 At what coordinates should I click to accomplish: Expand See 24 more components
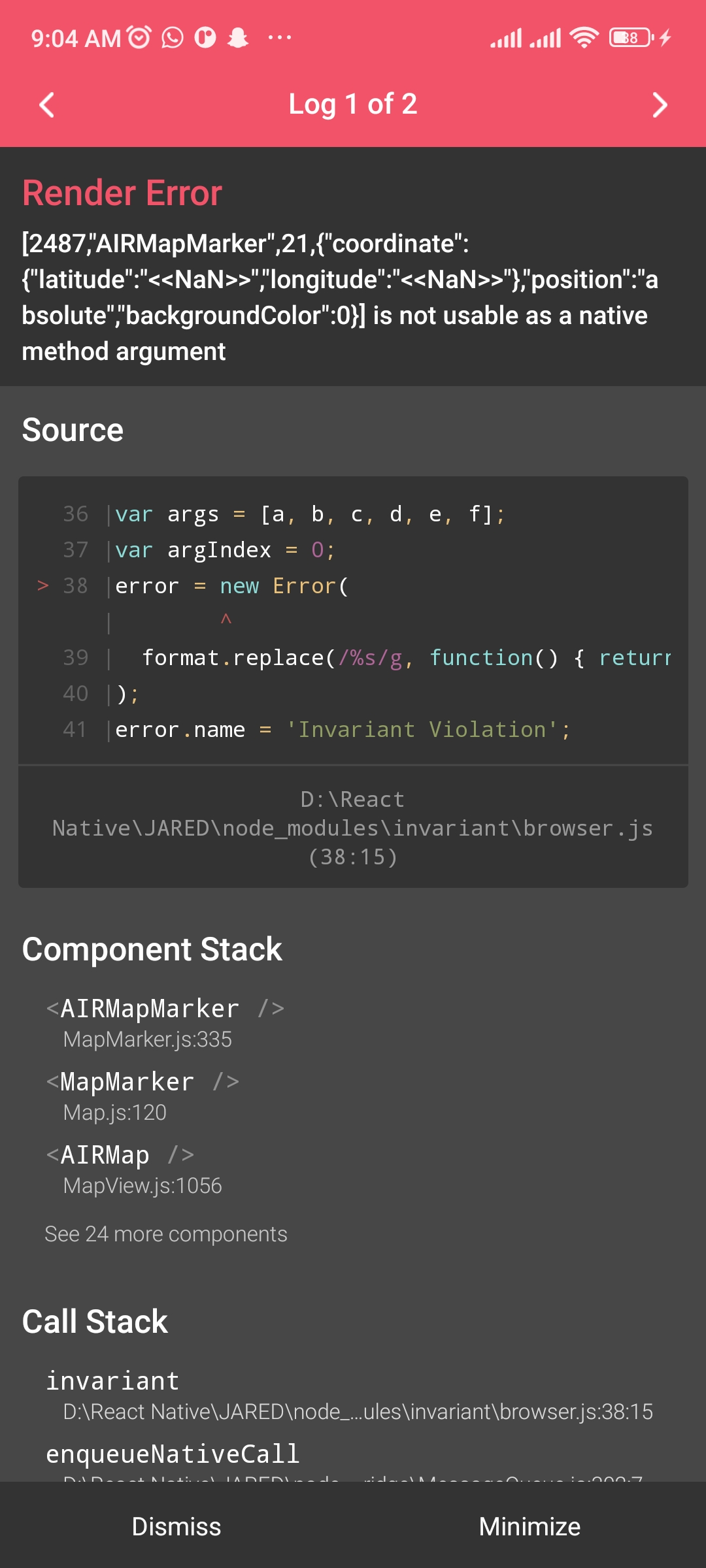tap(166, 1233)
